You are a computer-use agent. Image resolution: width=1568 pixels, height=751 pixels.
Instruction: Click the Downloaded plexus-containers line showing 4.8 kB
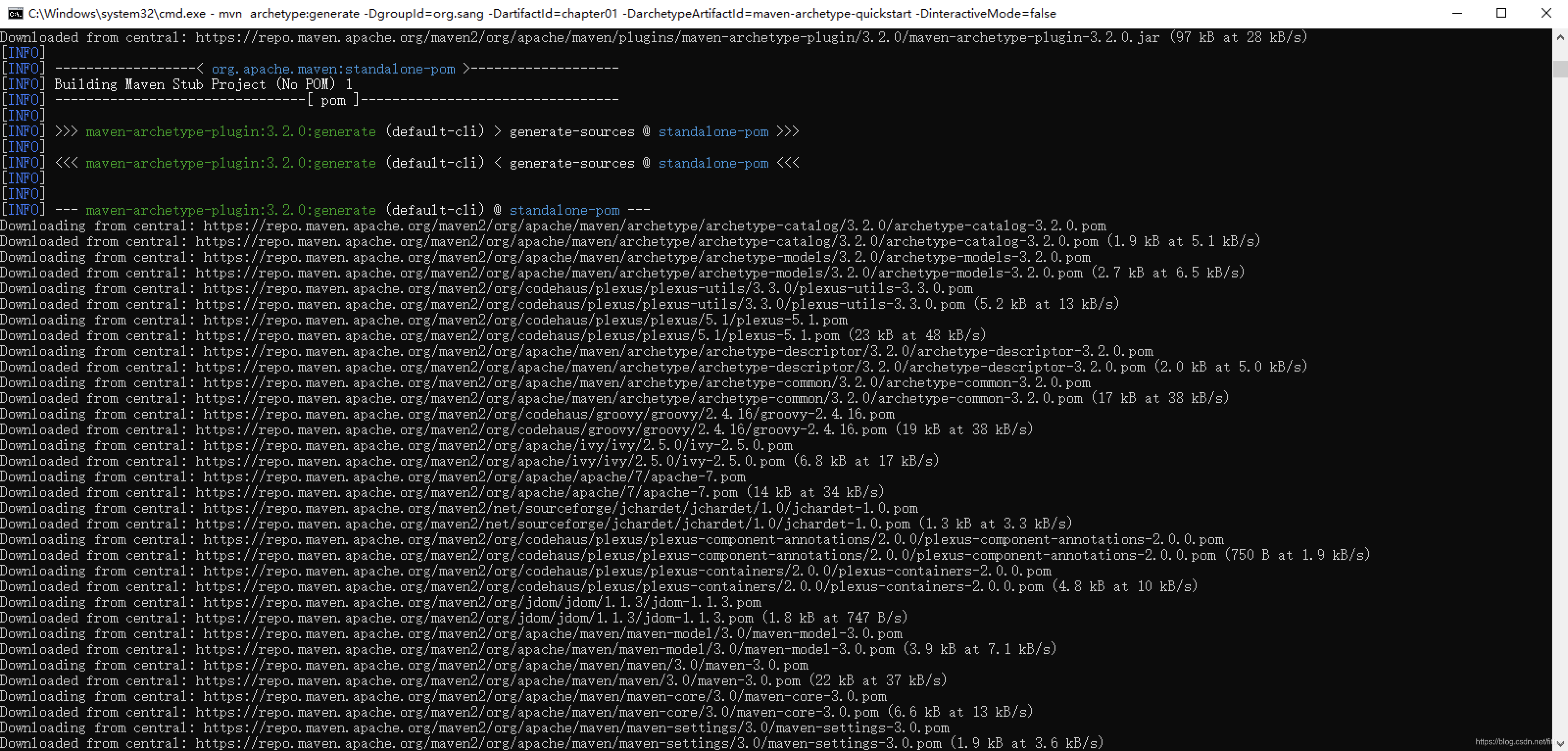pyautogui.click(x=599, y=587)
